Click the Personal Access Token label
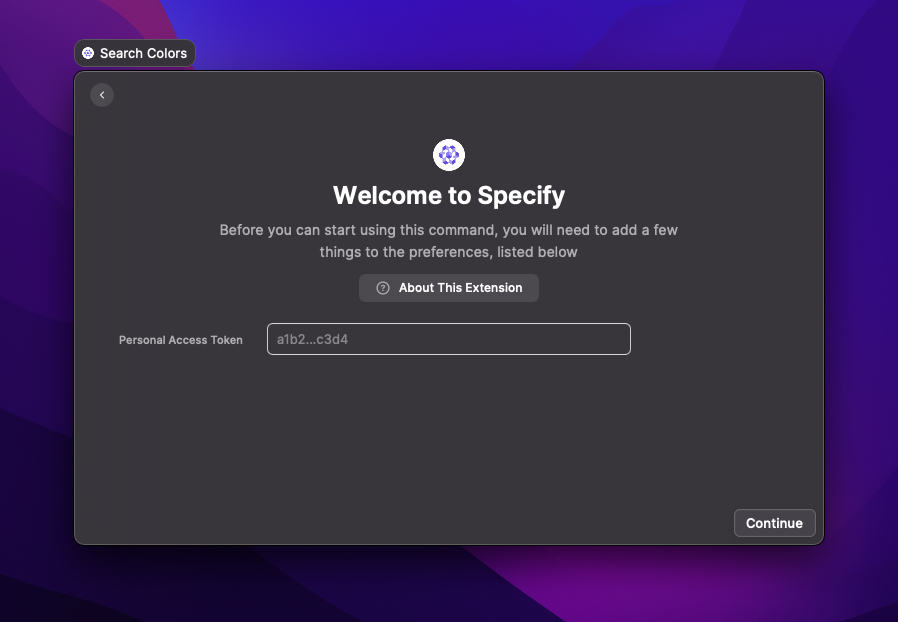This screenshot has width=898, height=622. [181, 340]
